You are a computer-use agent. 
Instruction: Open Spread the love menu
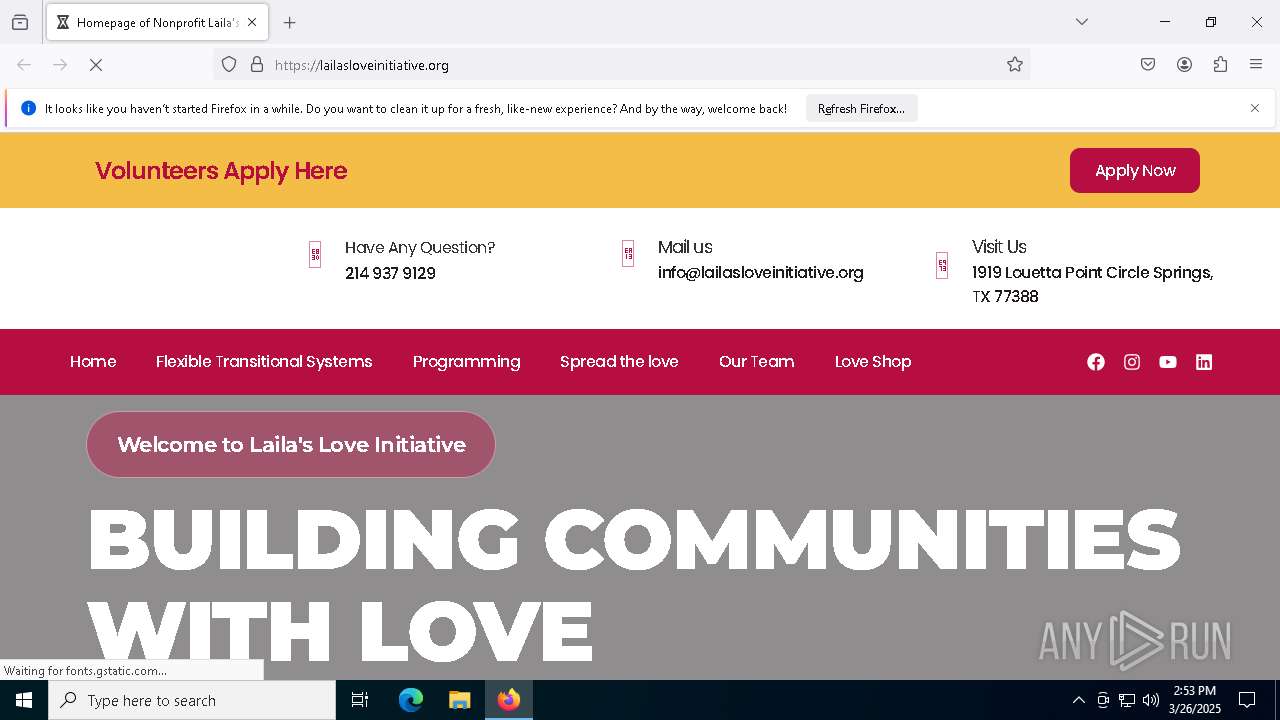(x=619, y=362)
